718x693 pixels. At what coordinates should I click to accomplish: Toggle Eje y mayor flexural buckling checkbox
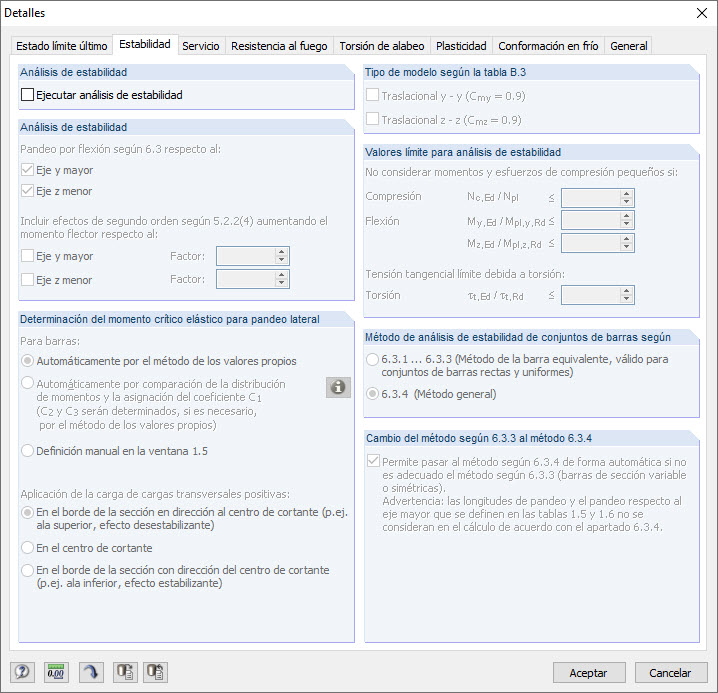[x=27, y=170]
